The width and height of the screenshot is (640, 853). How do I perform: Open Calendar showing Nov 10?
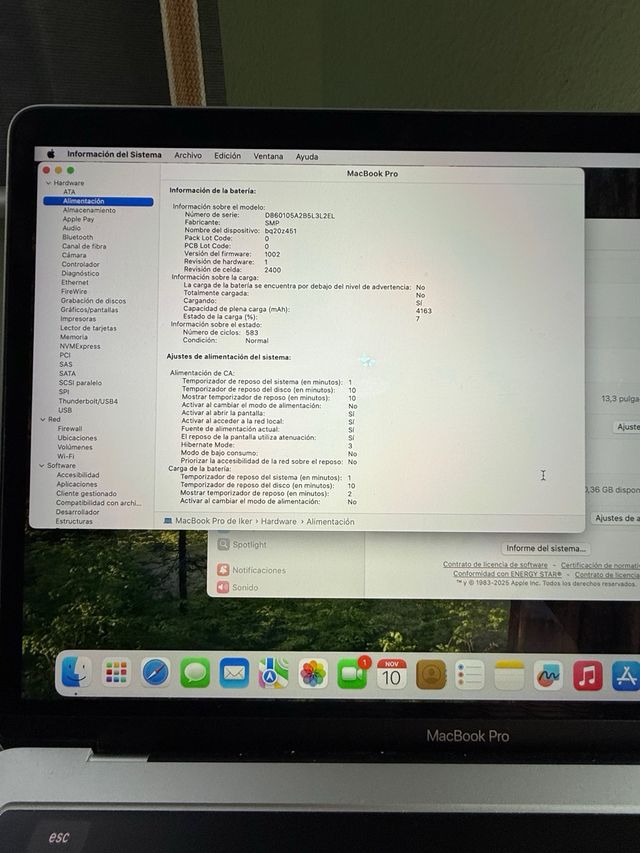392,675
